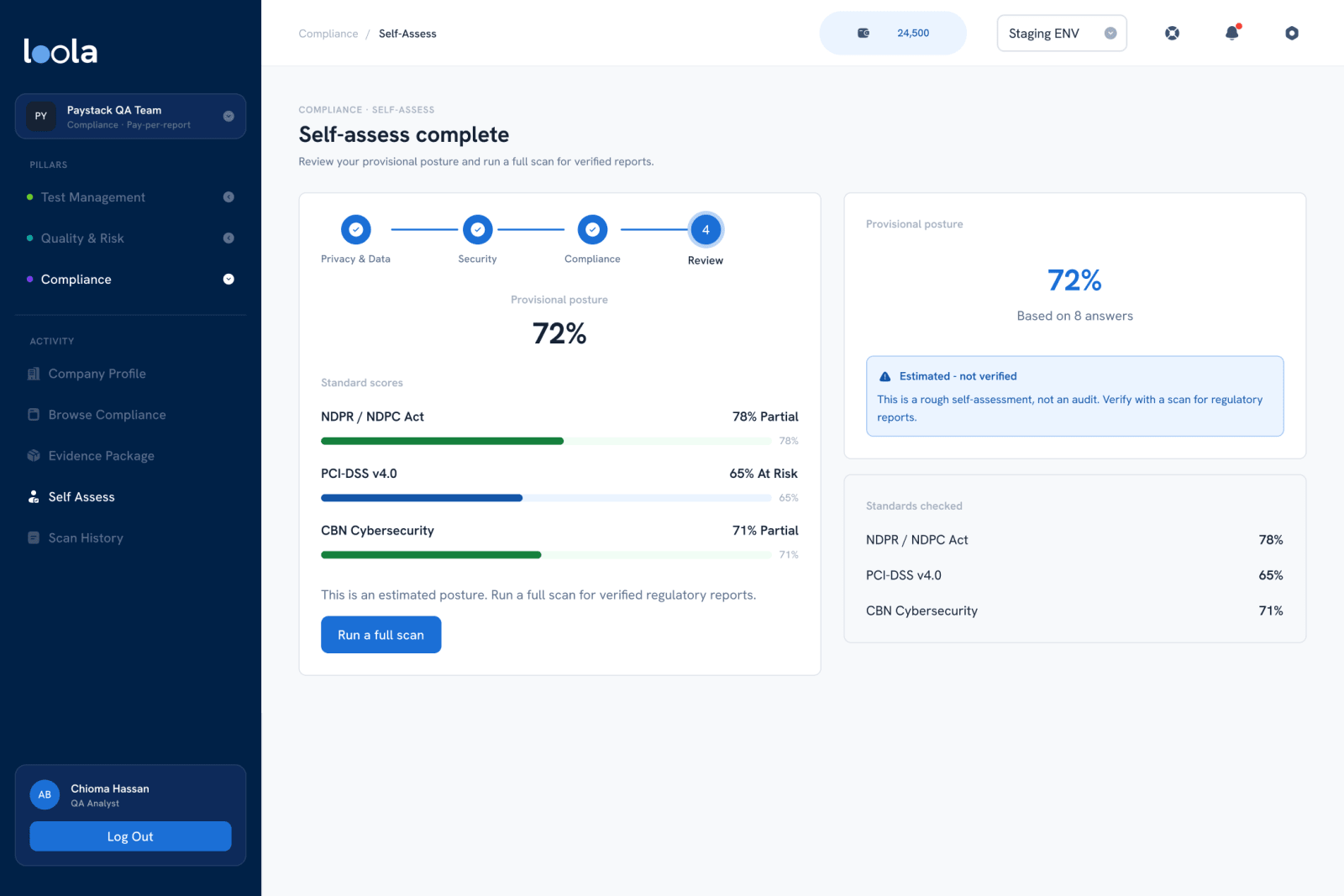This screenshot has width=1344, height=896.
Task: Expand the Quality & Risk chevron
Action: (x=228, y=238)
